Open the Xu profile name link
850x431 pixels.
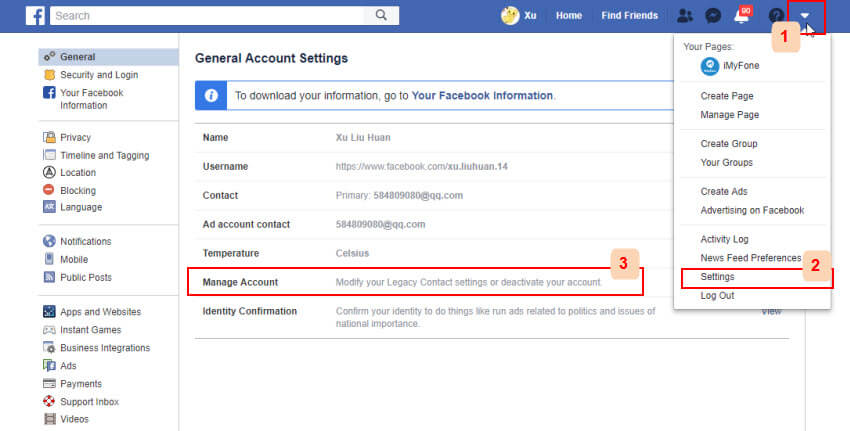coord(530,16)
